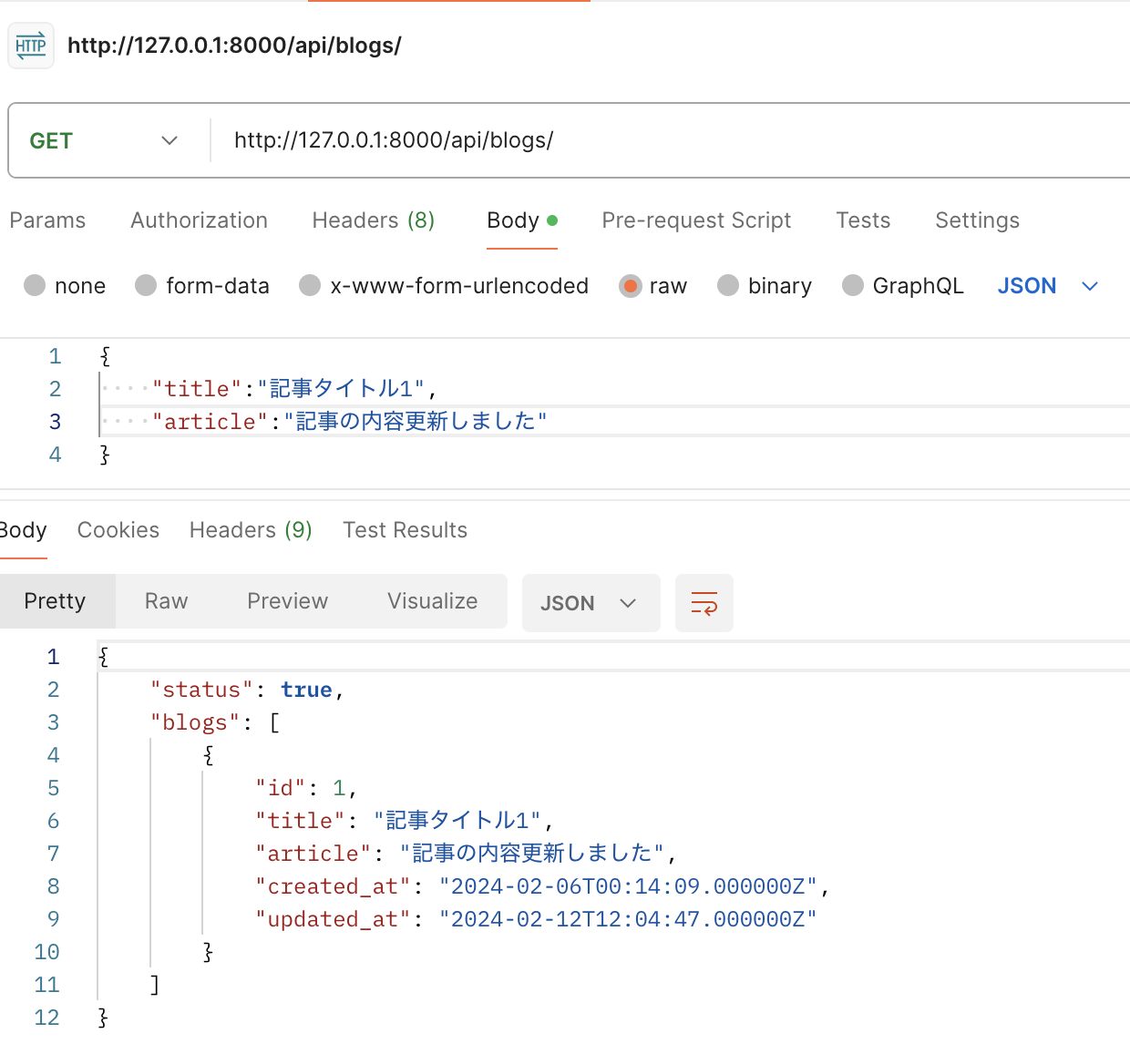1130x1064 pixels.
Task: Click the request tab title http://127.0.0.1:8000/api/blogs/
Action: (x=234, y=46)
